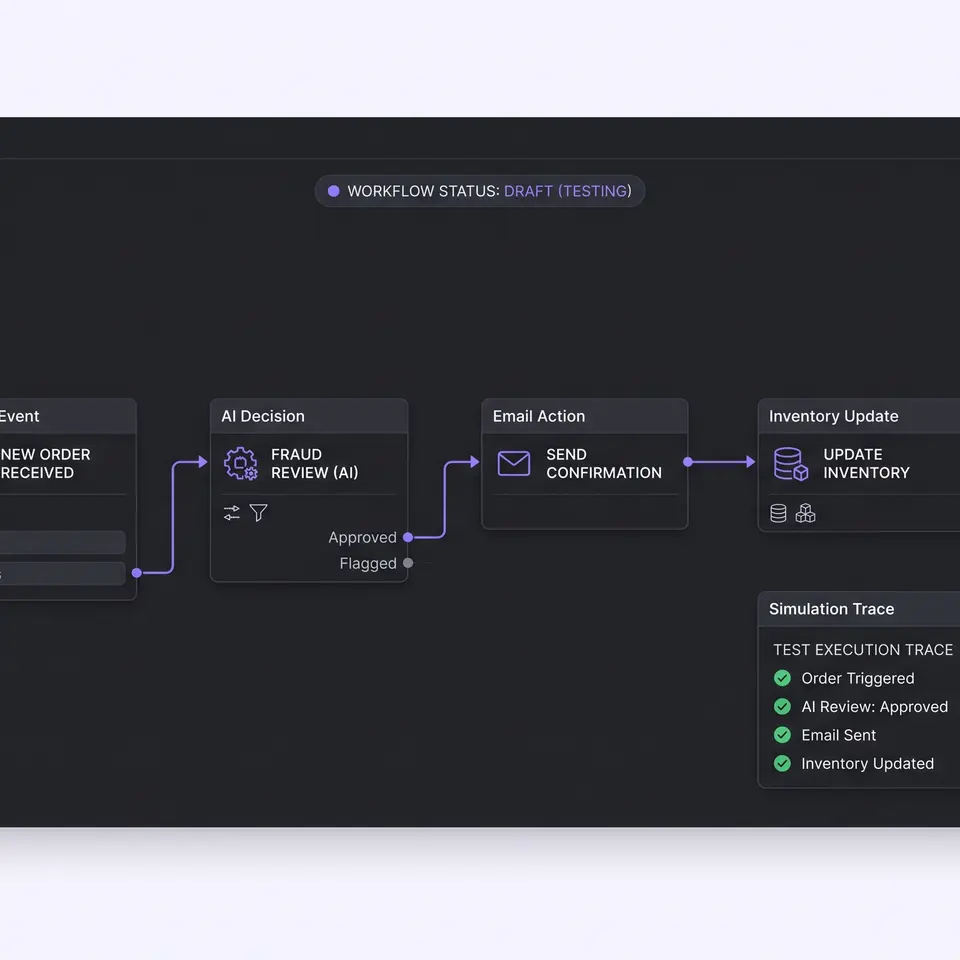Click the small database stack icon under Update Inventory

[778, 513]
